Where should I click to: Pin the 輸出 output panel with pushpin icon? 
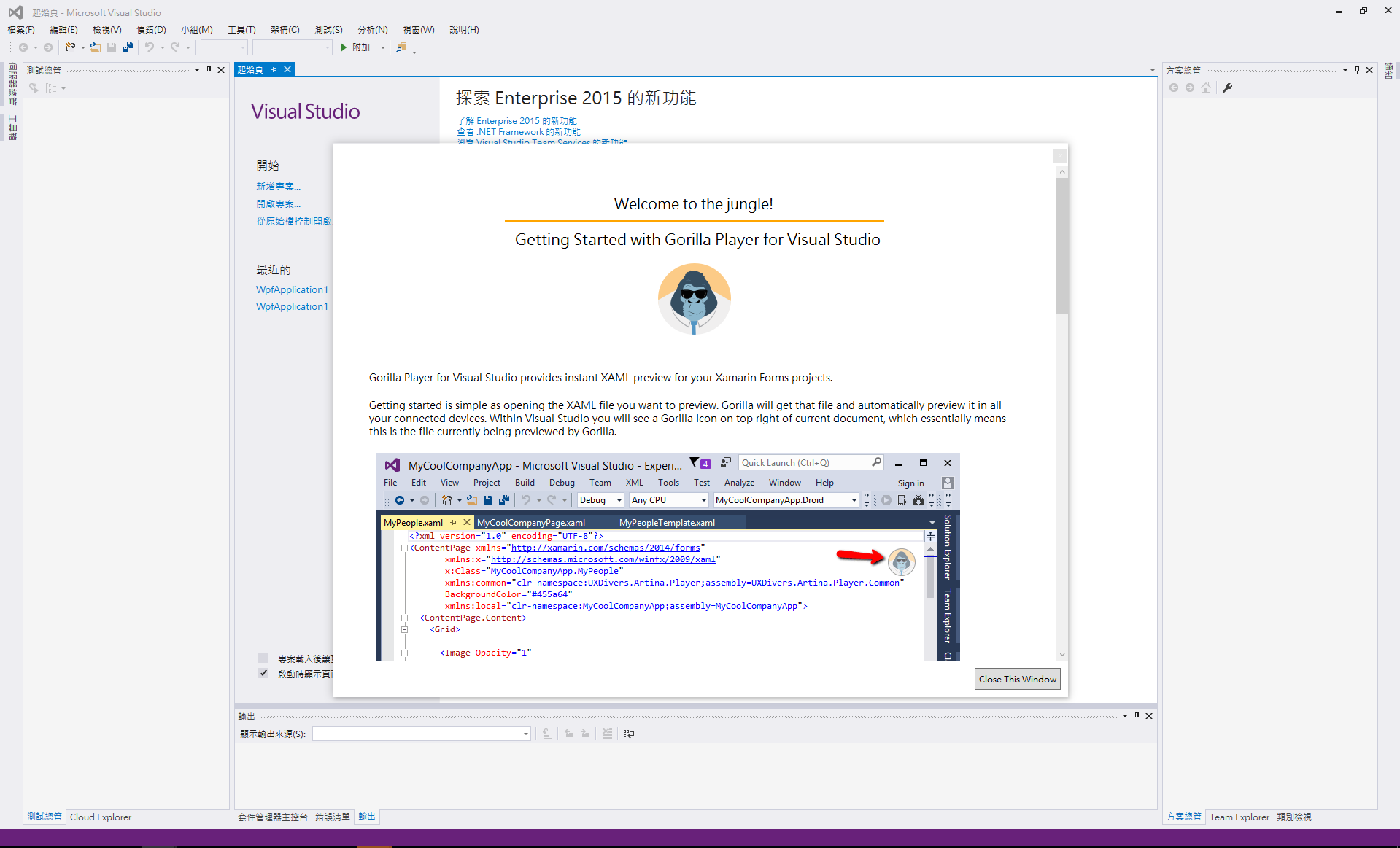coord(1137,716)
